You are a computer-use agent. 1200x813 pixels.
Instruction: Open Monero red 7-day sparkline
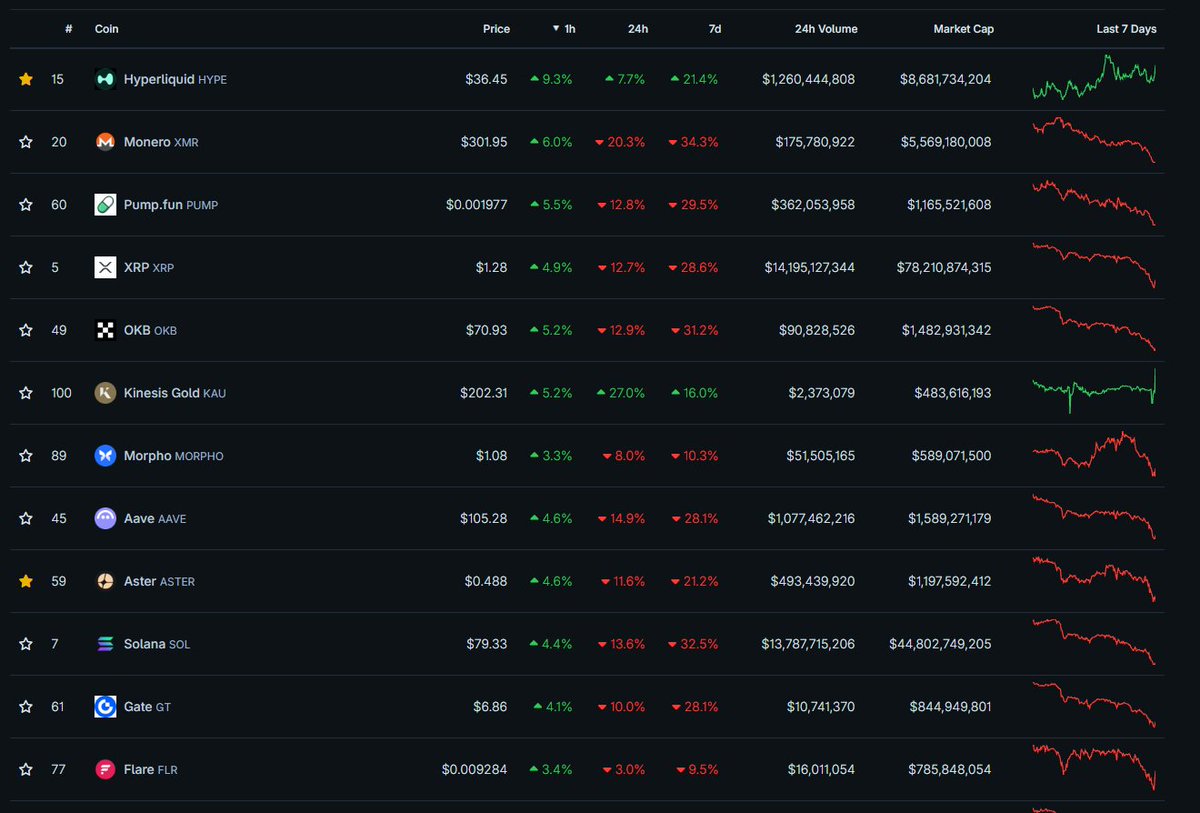click(1094, 141)
